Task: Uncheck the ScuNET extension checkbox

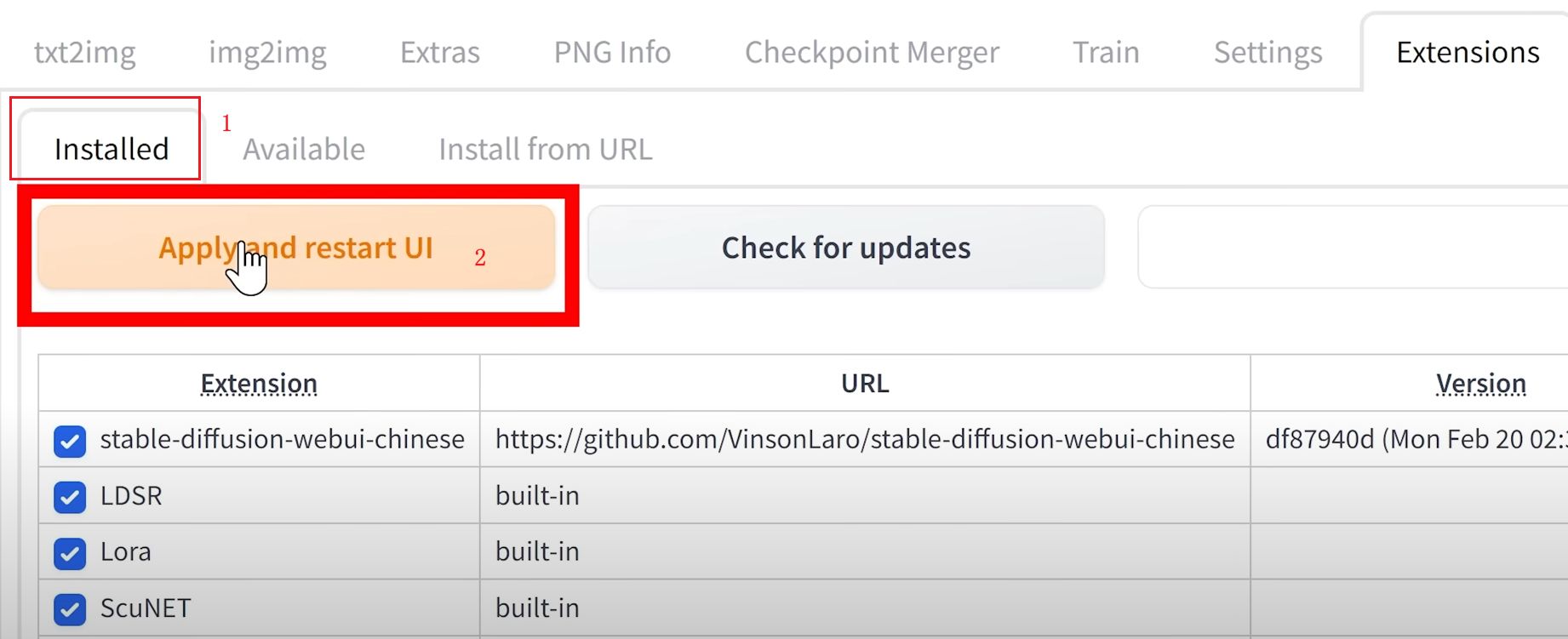Action: pos(70,610)
